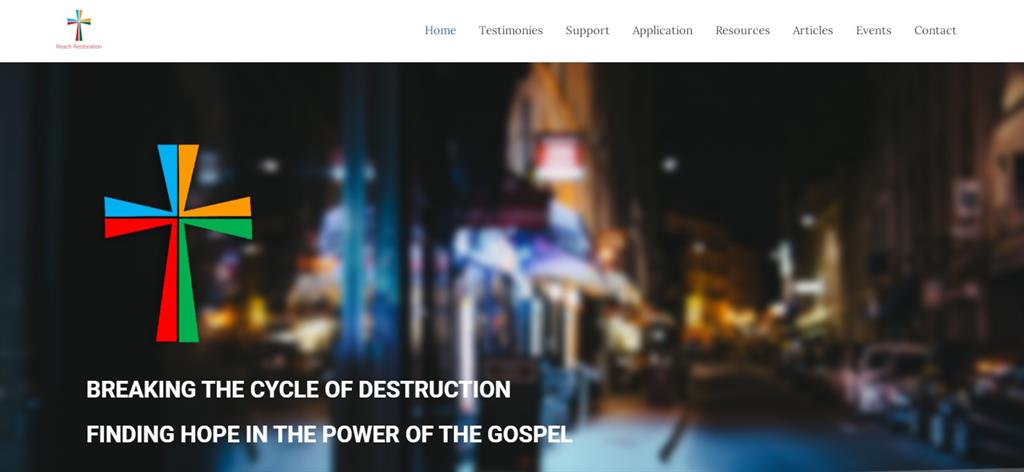Select Application in the navigation bar
The height and width of the screenshot is (472, 1024).
click(x=662, y=31)
